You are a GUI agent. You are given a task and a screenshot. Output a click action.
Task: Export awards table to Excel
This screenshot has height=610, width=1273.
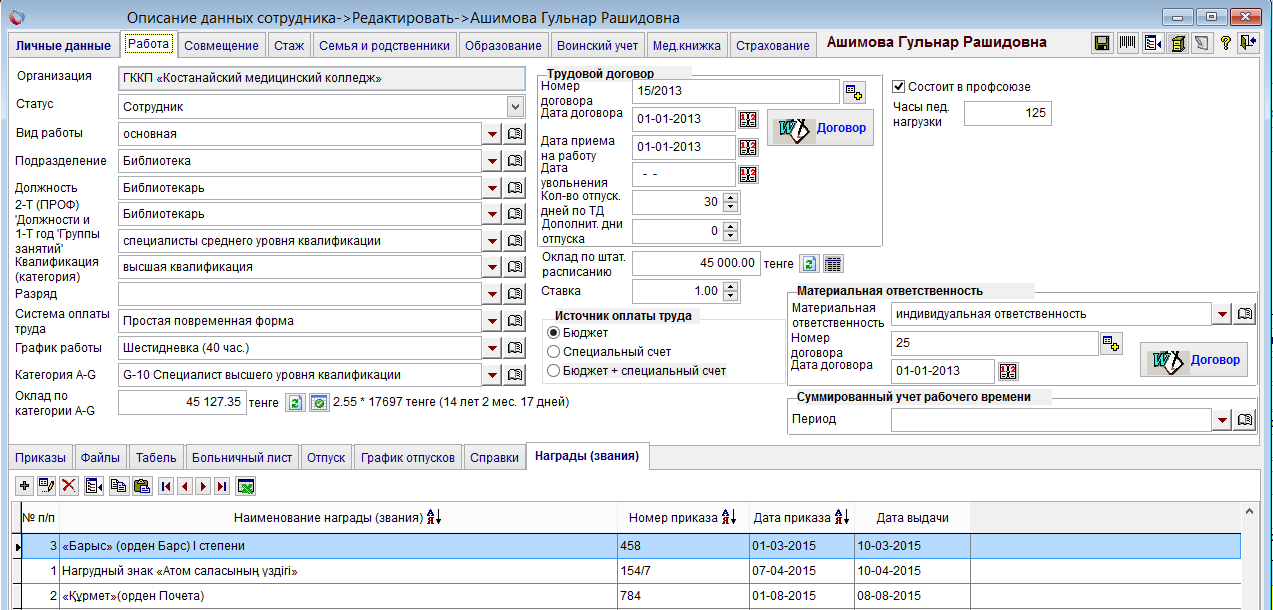[x=245, y=486]
